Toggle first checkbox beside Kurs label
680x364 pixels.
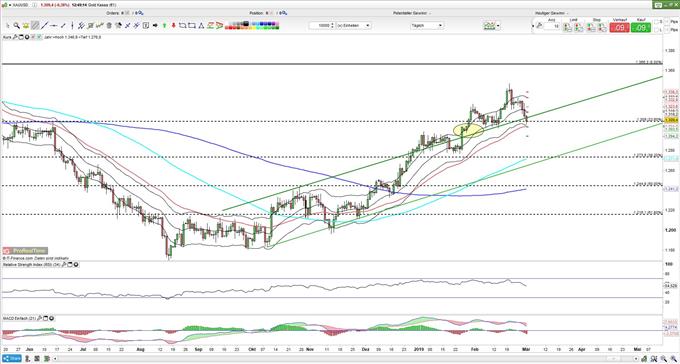[33, 37]
